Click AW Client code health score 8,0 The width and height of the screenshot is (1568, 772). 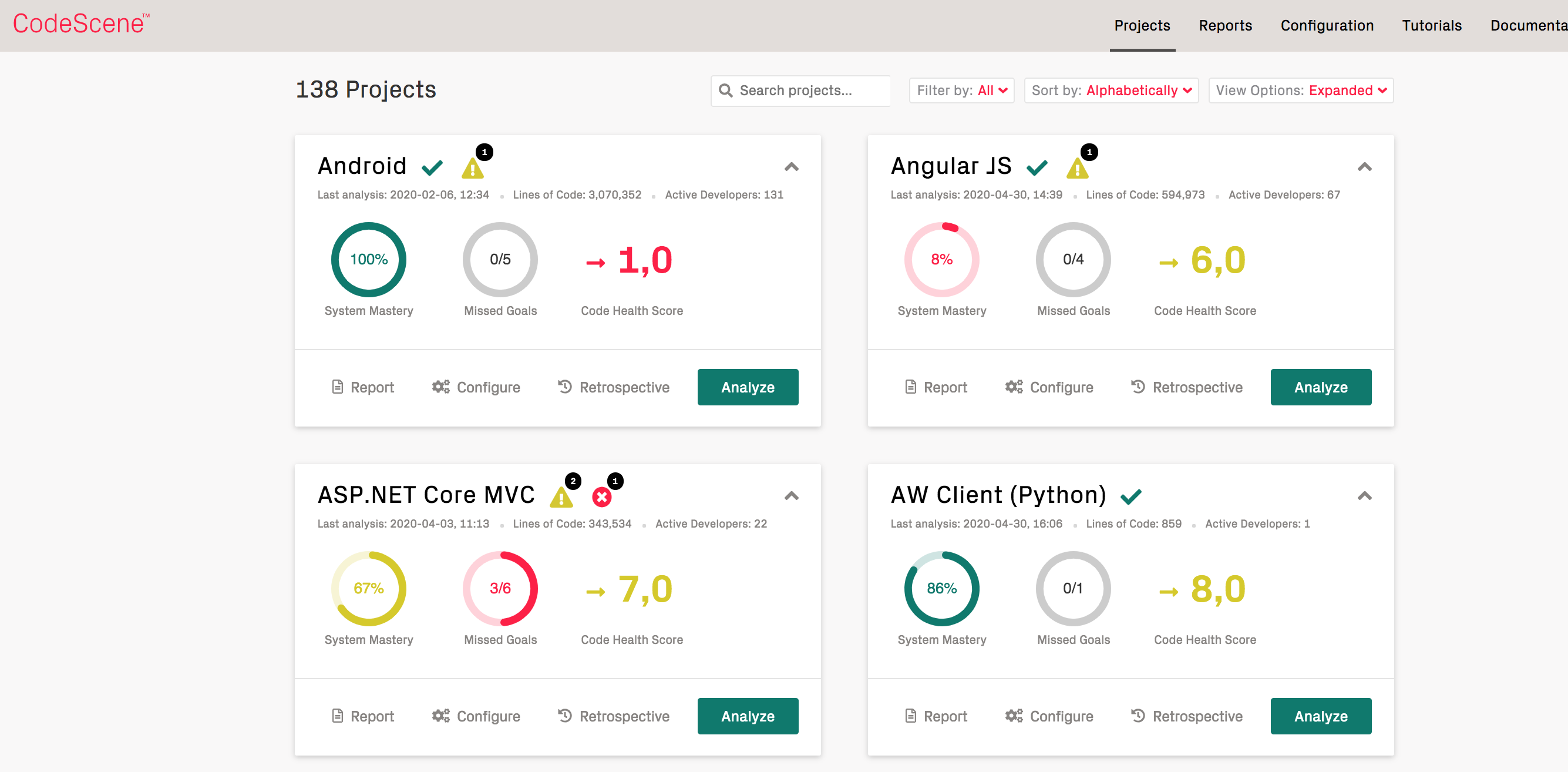tap(1218, 589)
